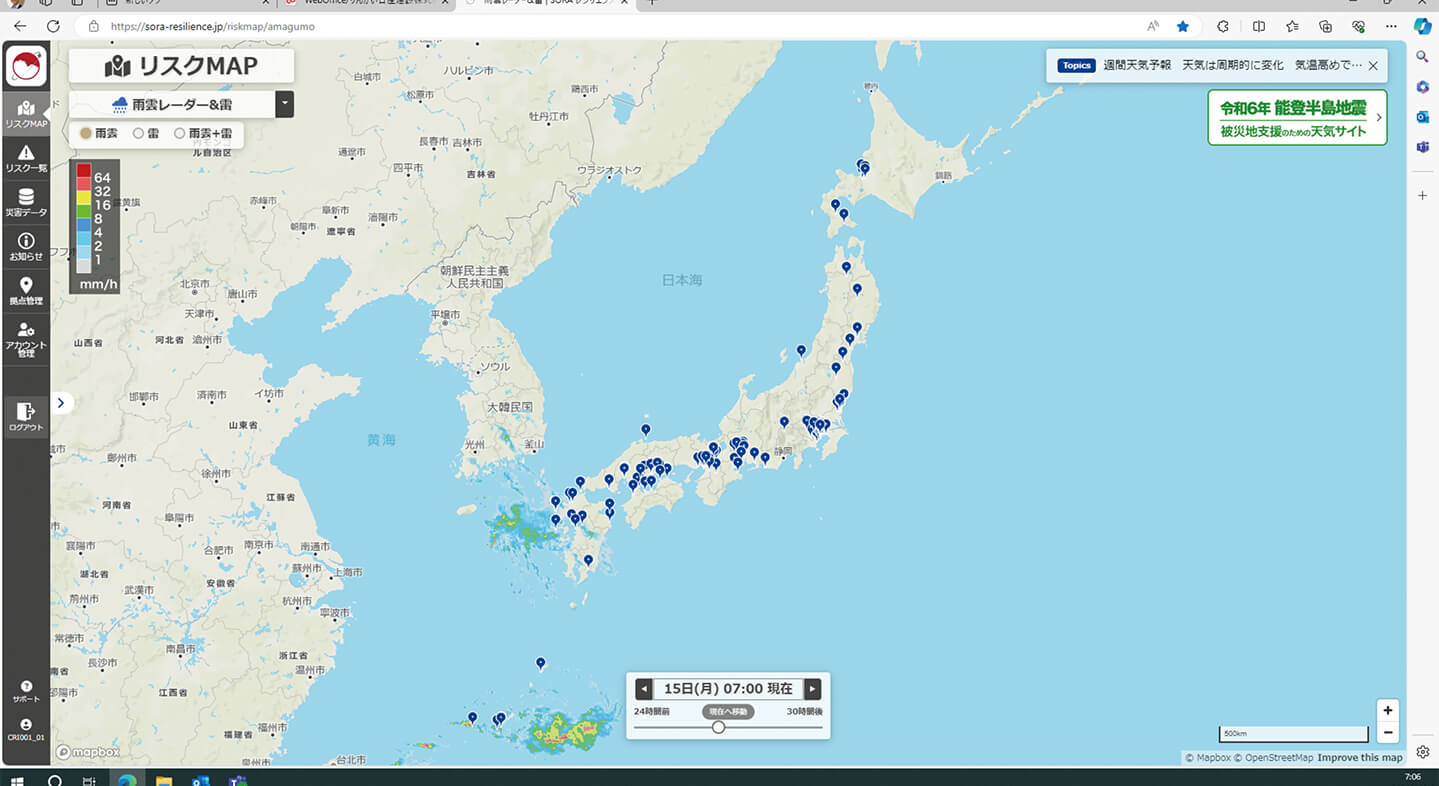Viewport: 1439px width, 786px height.
Task: Click the SORA red logo
Action: pos(26,66)
